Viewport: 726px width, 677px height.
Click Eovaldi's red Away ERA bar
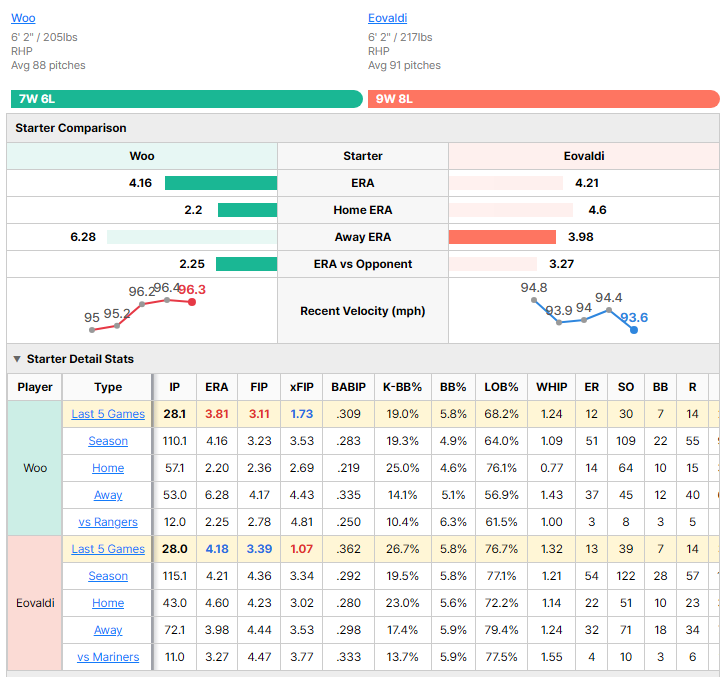[502, 237]
